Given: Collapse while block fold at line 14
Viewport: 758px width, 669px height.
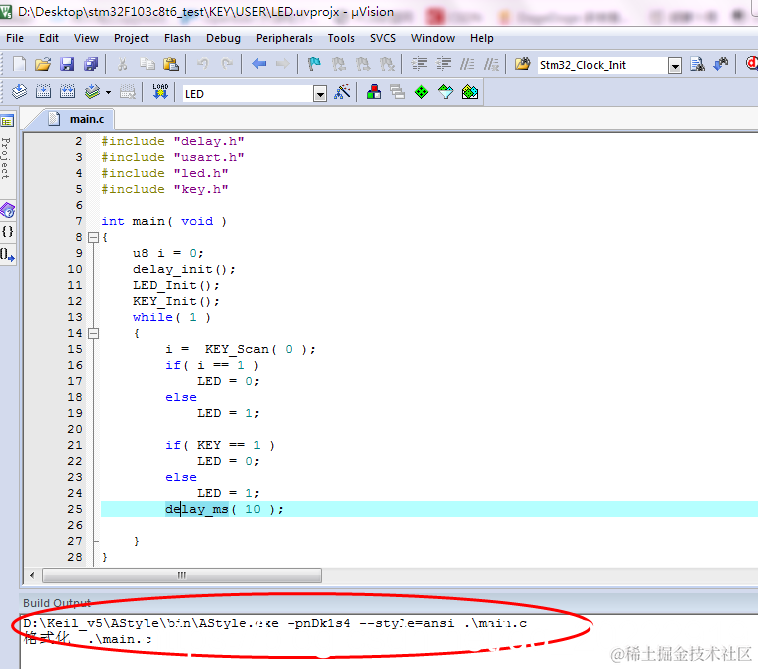Looking at the screenshot, I should pos(93,333).
